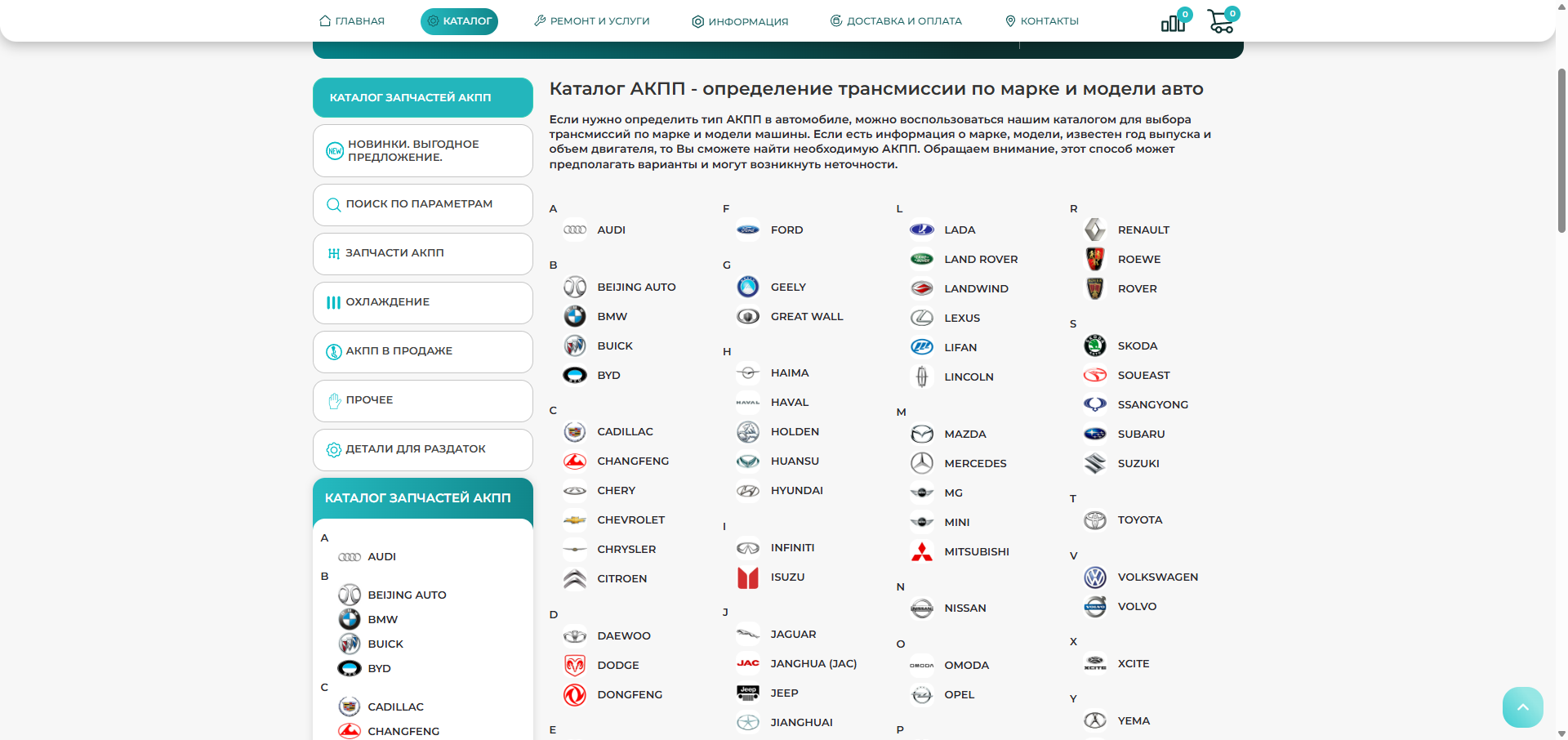Open the SSANGYONG brand link
The height and width of the screenshot is (740, 1568).
click(x=1152, y=404)
